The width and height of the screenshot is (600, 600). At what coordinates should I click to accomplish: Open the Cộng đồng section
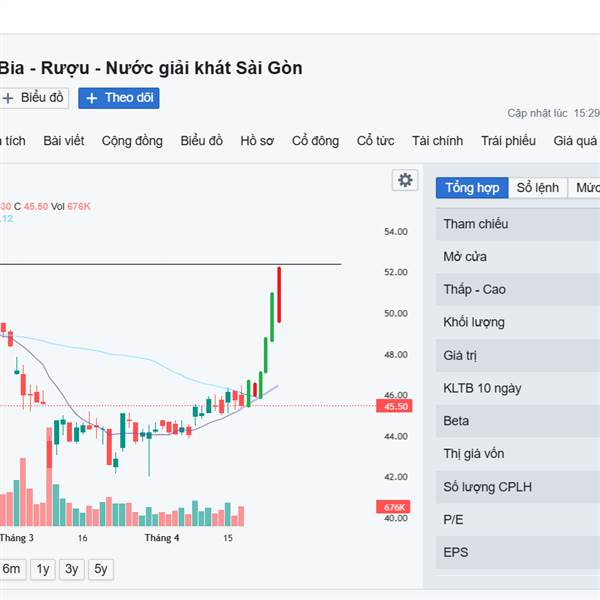coord(132,141)
